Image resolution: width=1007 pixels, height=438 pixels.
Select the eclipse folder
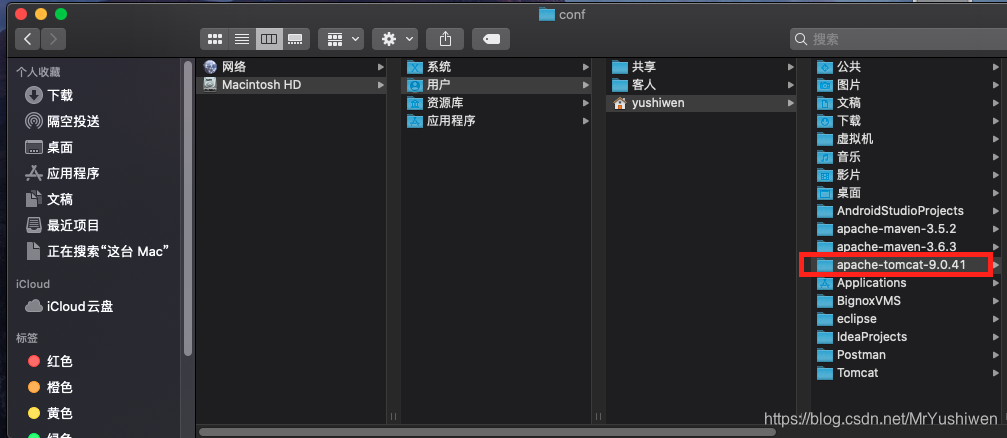(907, 319)
